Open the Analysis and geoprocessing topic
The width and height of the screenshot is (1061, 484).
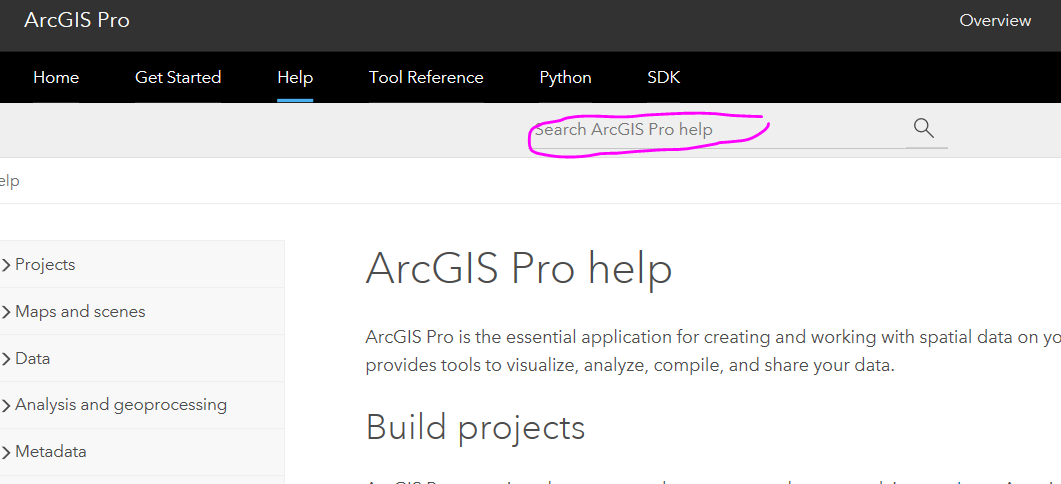tap(121, 405)
